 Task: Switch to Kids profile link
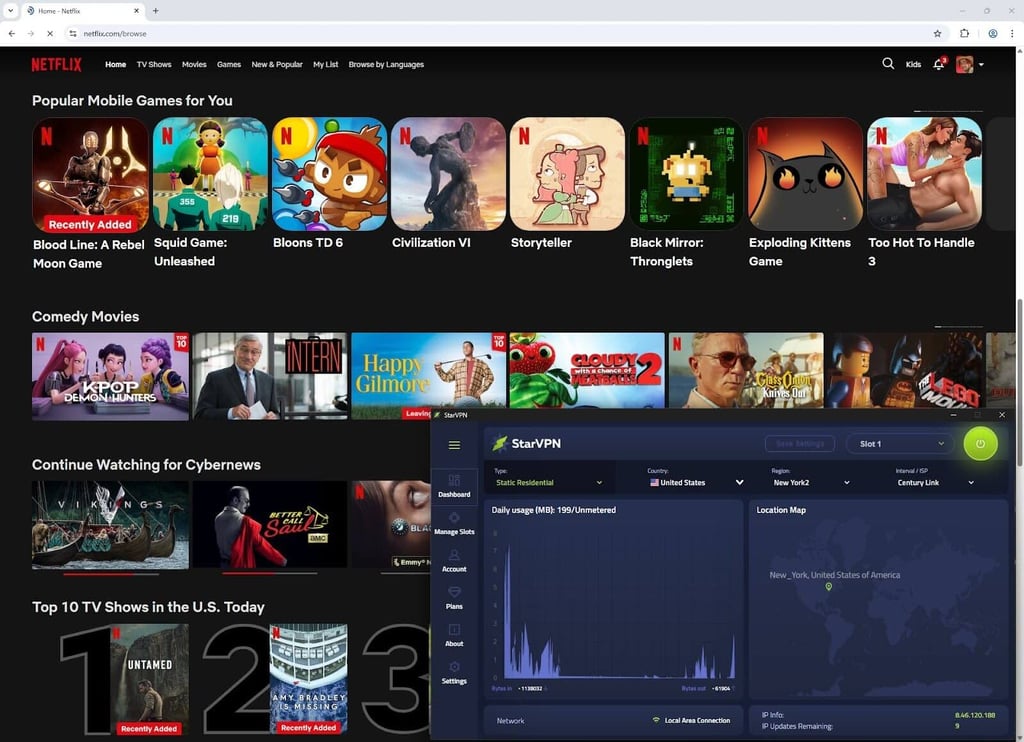click(913, 64)
